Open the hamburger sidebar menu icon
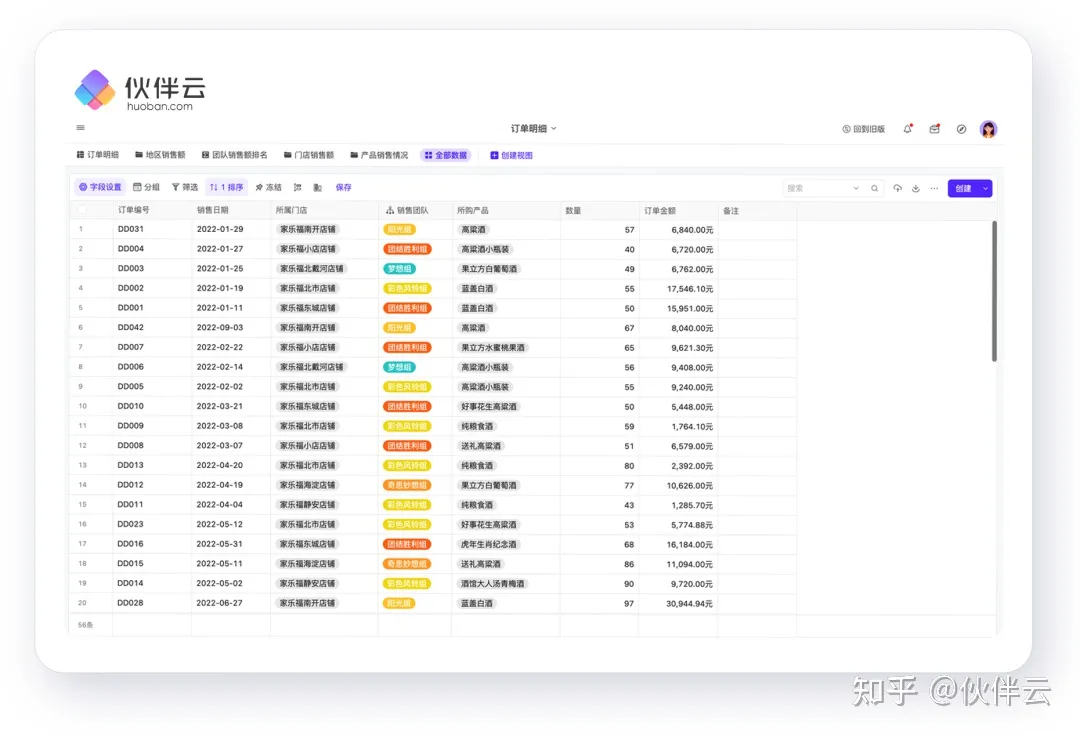This screenshot has width=1080, height=736. (81, 127)
